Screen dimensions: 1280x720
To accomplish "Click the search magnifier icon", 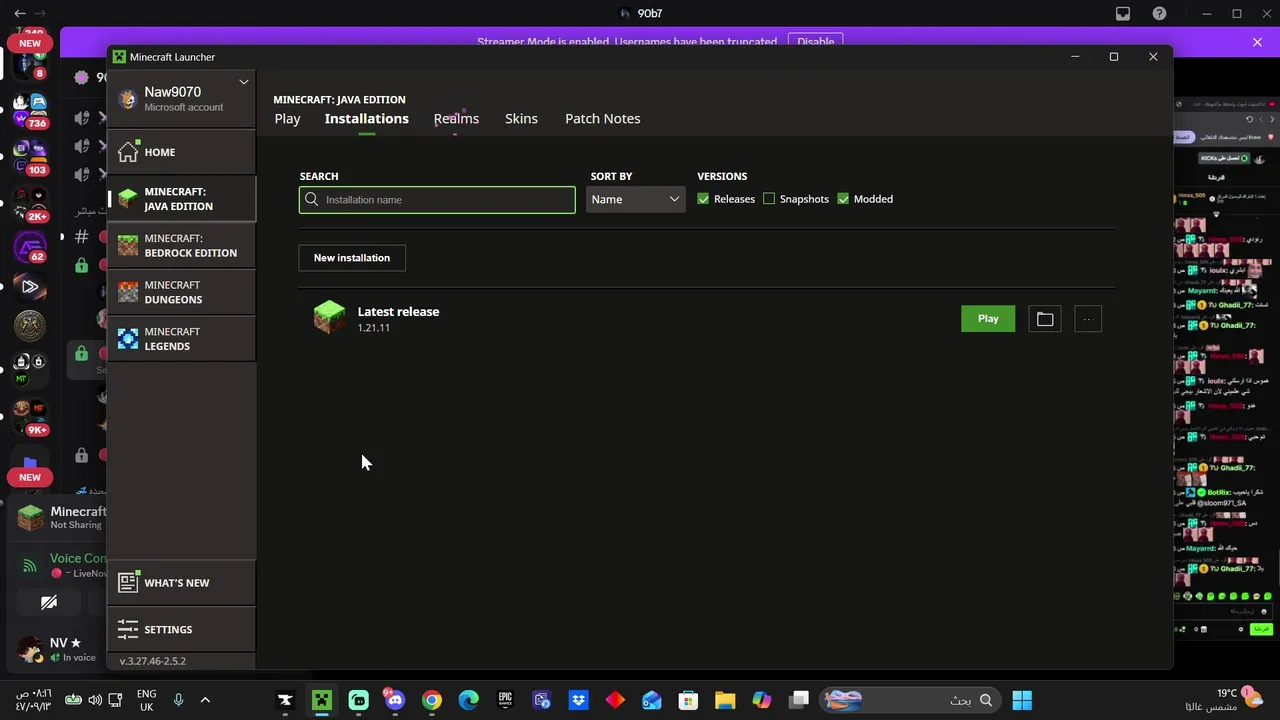I will pyautogui.click(x=312, y=200).
